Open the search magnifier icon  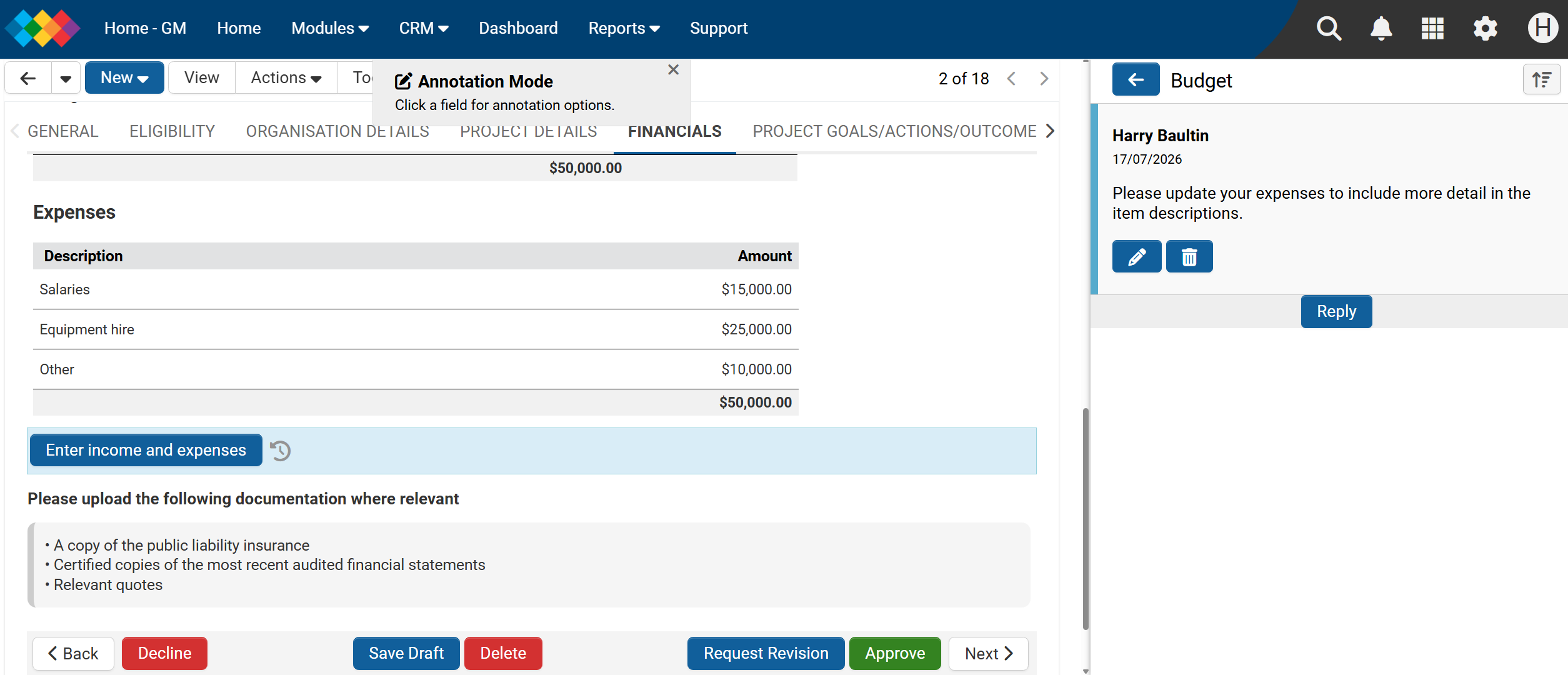click(1329, 29)
